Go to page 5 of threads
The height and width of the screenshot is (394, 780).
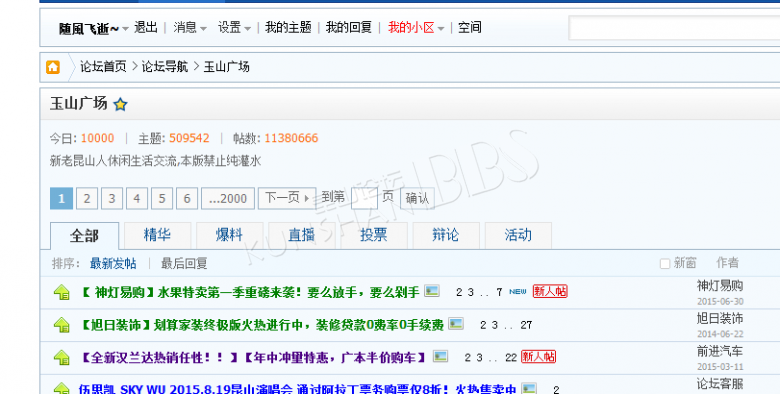(162, 198)
